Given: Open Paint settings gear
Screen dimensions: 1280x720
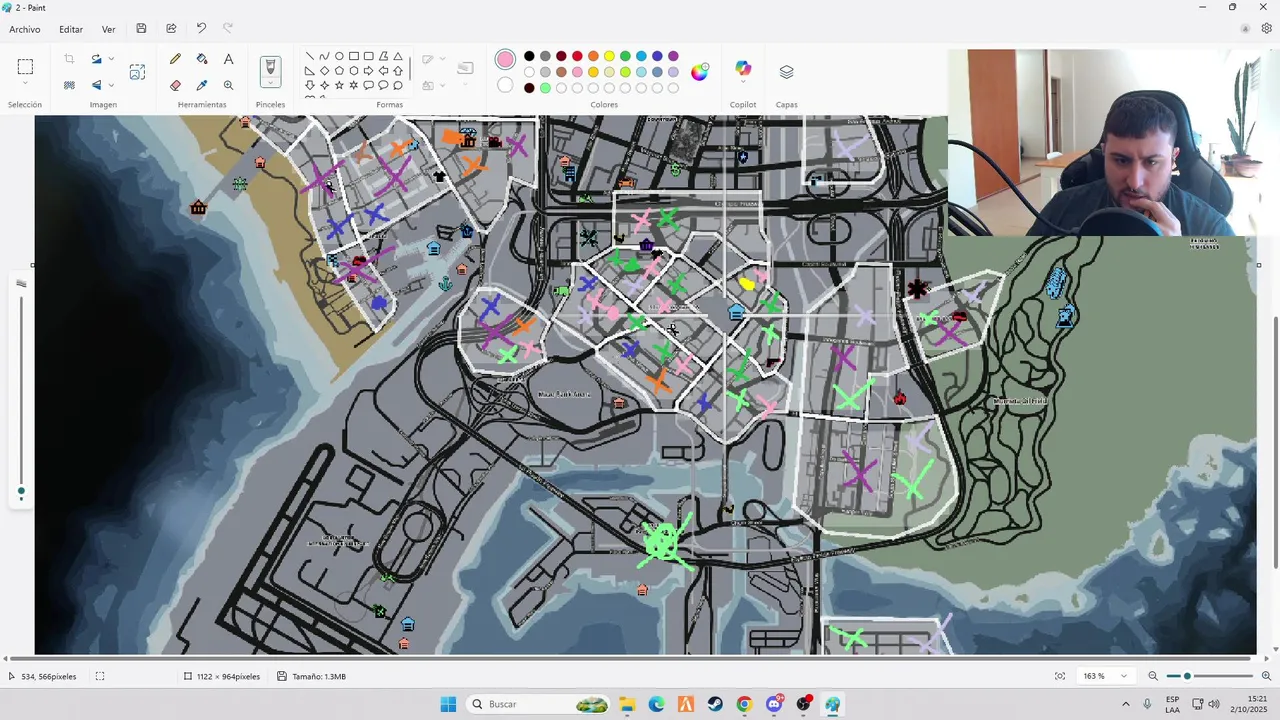Looking at the screenshot, I should tap(1266, 29).
